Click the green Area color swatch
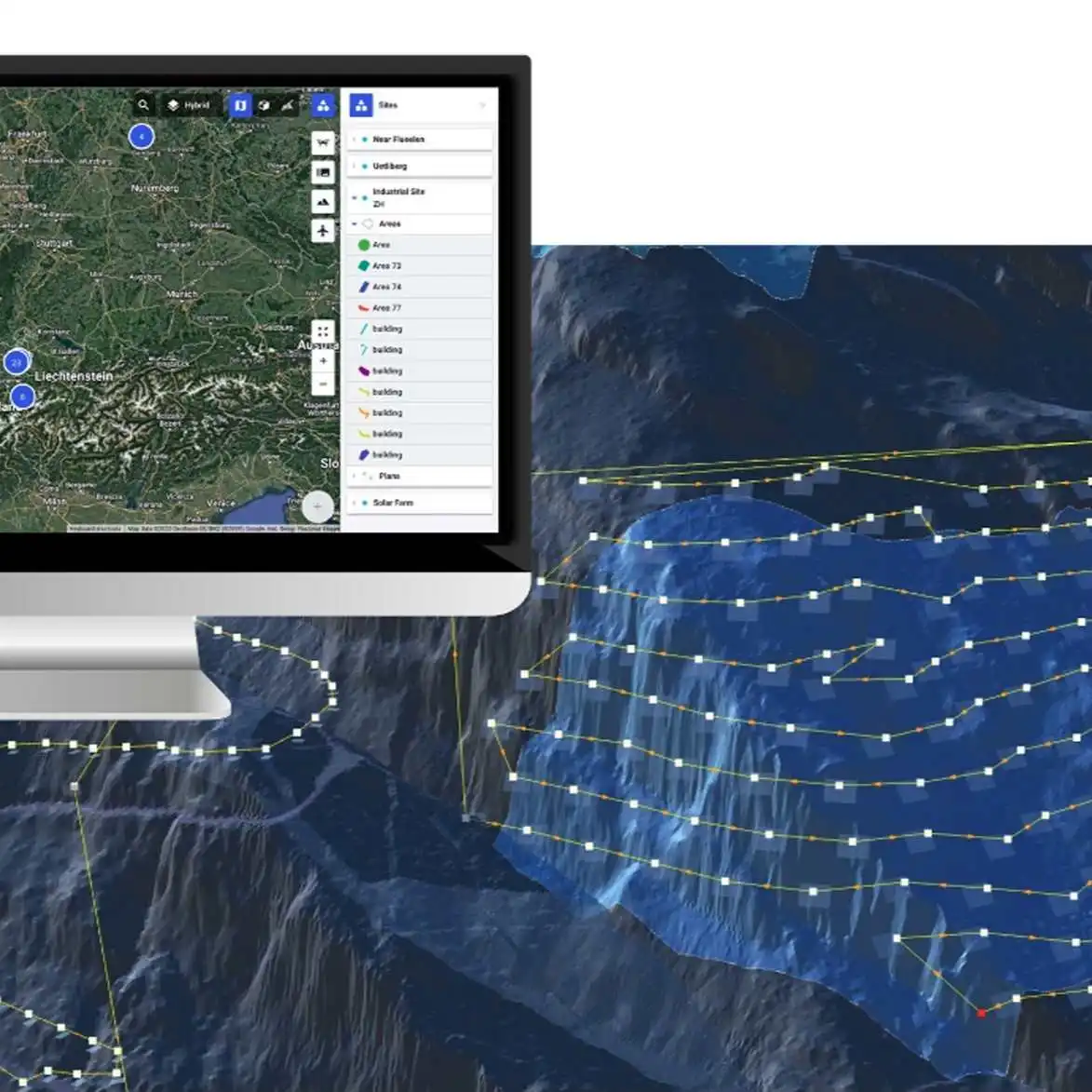 [364, 245]
